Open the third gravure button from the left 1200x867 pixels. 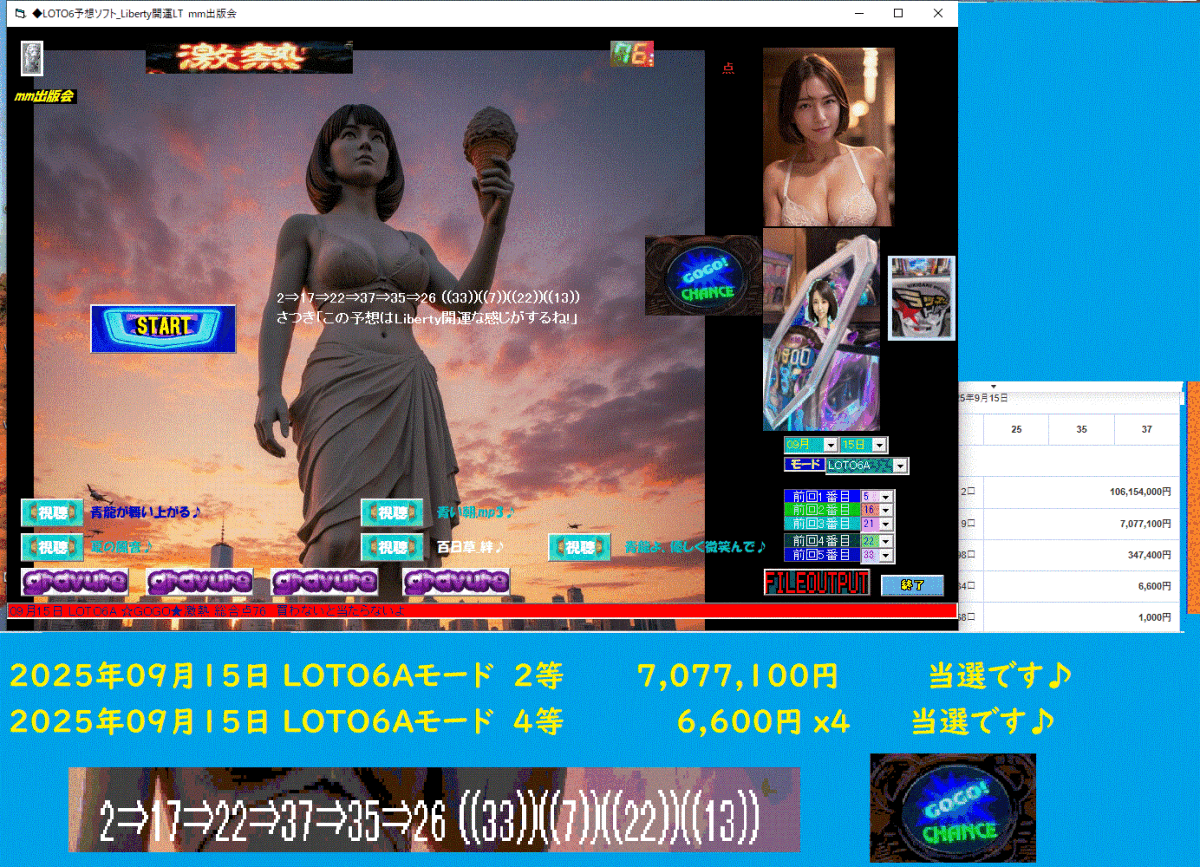324,582
